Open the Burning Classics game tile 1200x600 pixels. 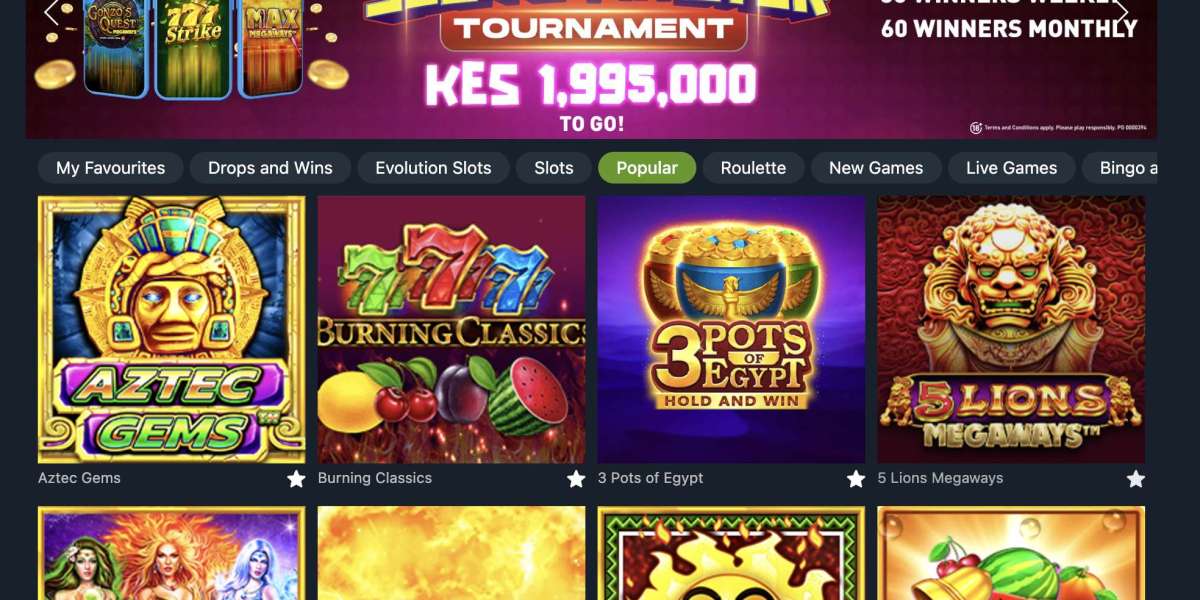click(452, 329)
